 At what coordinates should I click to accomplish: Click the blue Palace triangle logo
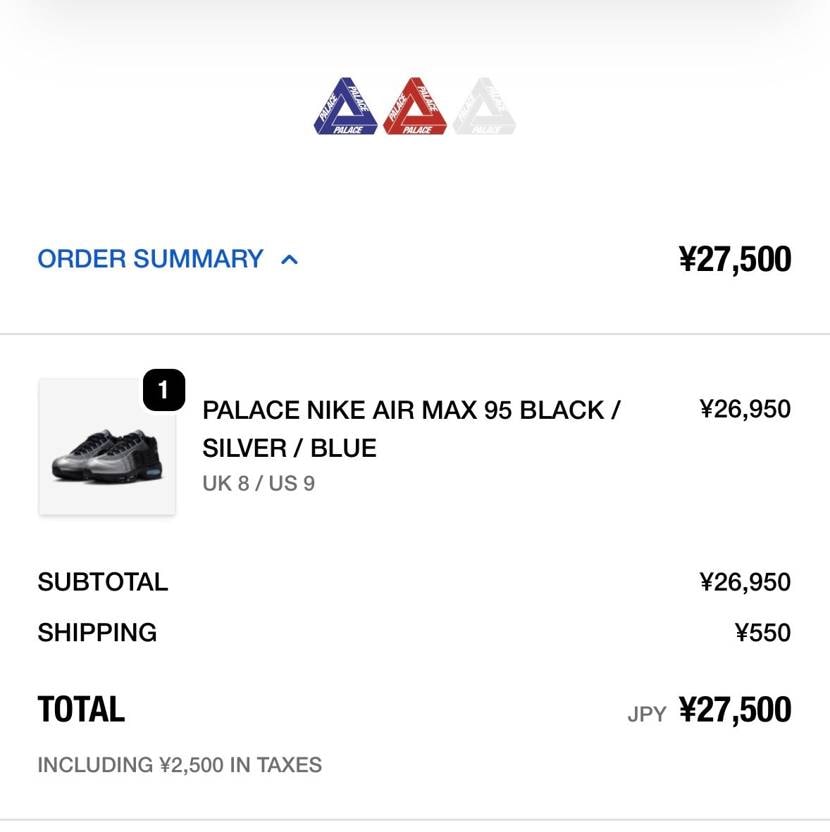[346, 107]
